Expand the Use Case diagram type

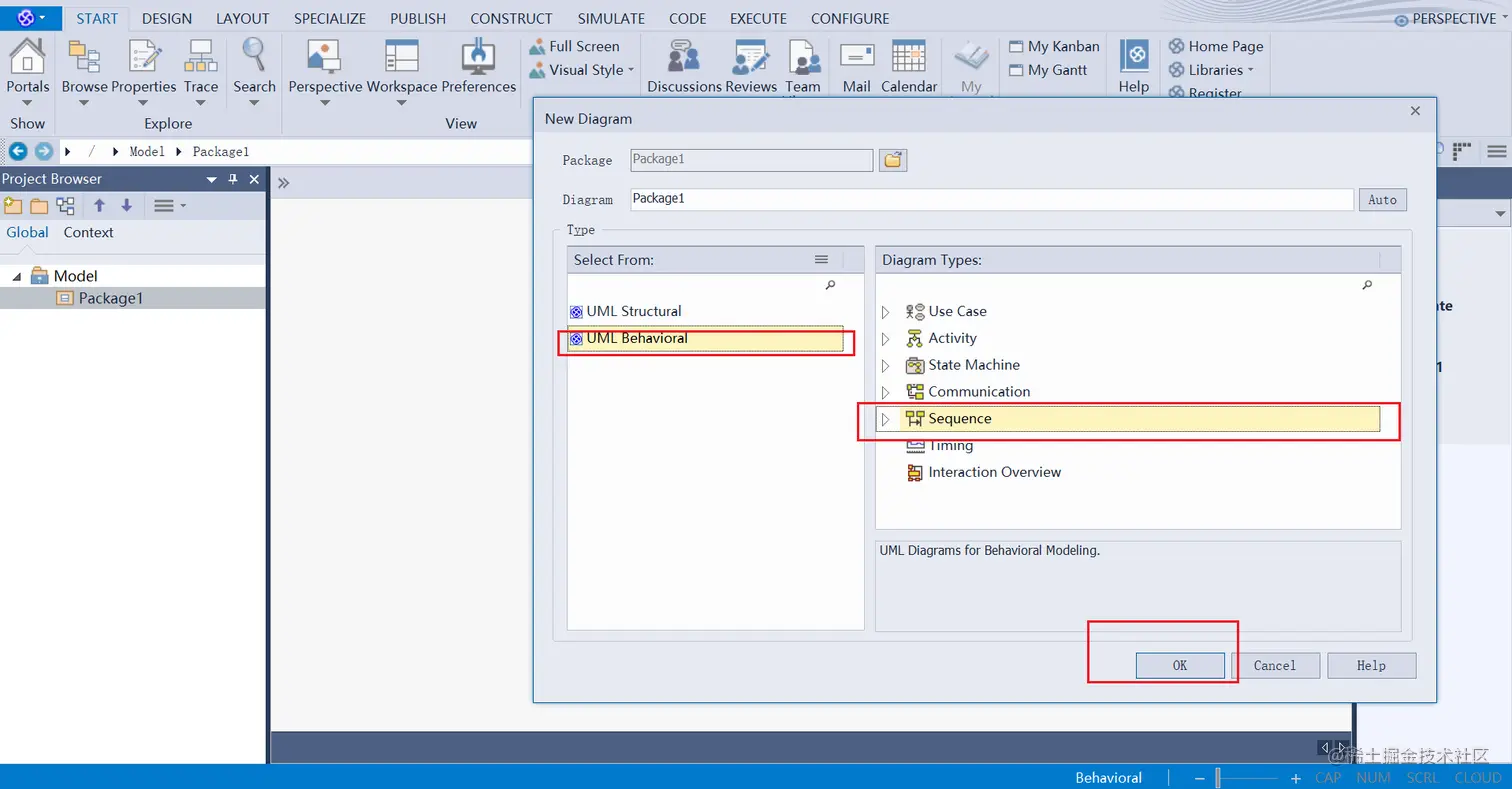885,312
